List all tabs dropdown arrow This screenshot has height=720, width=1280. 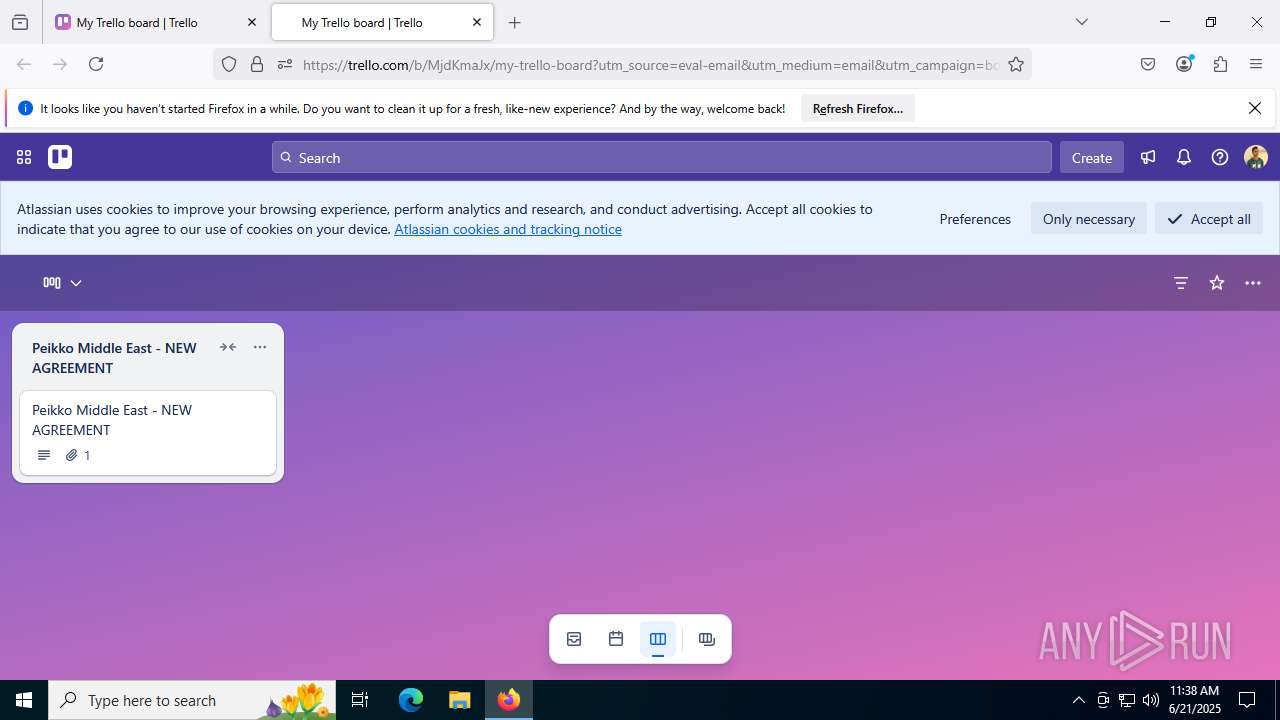(x=1082, y=22)
